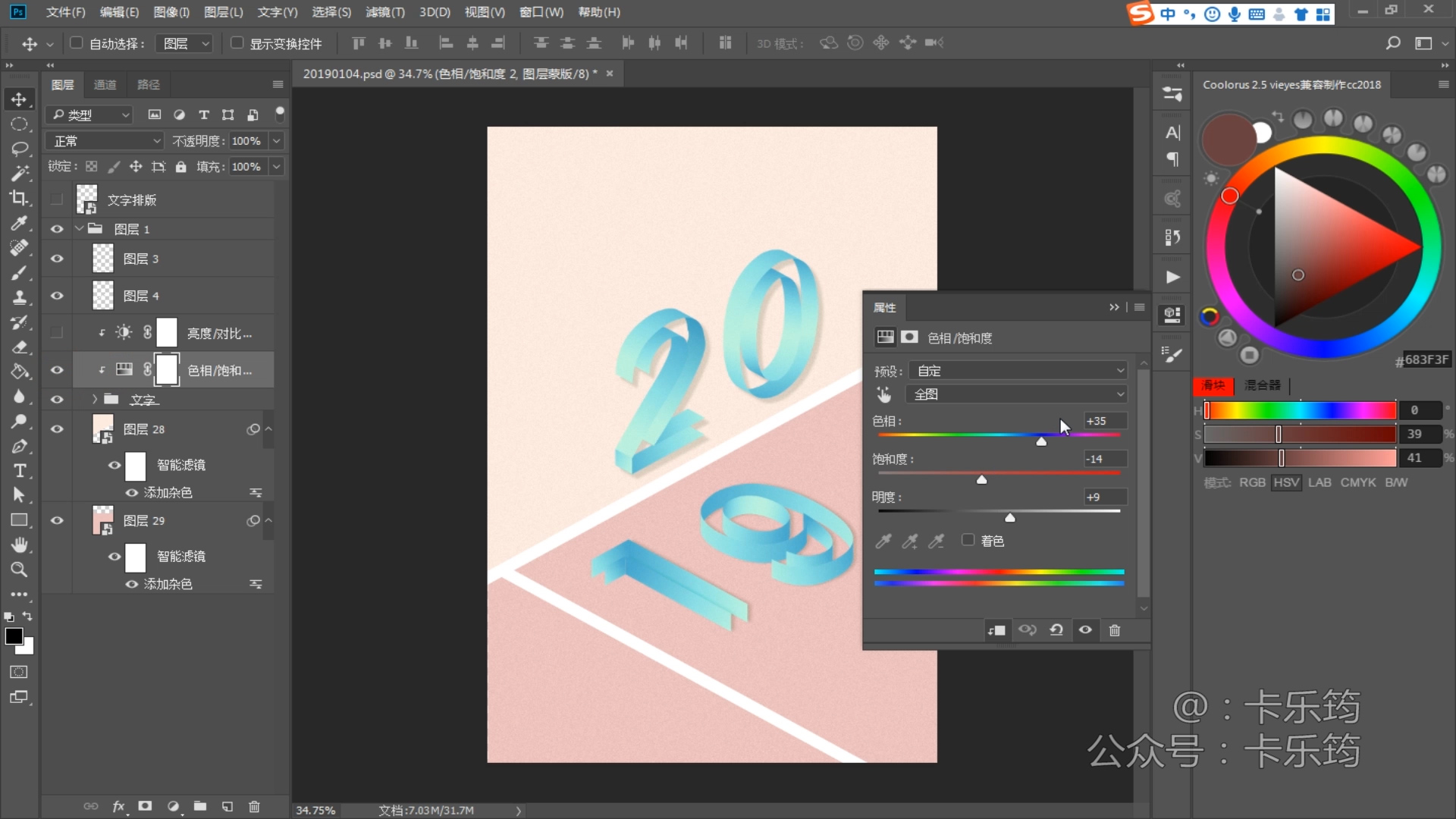Viewport: 1456px width, 819px height.
Task: Select the Magic Wand tool
Action: click(19, 173)
